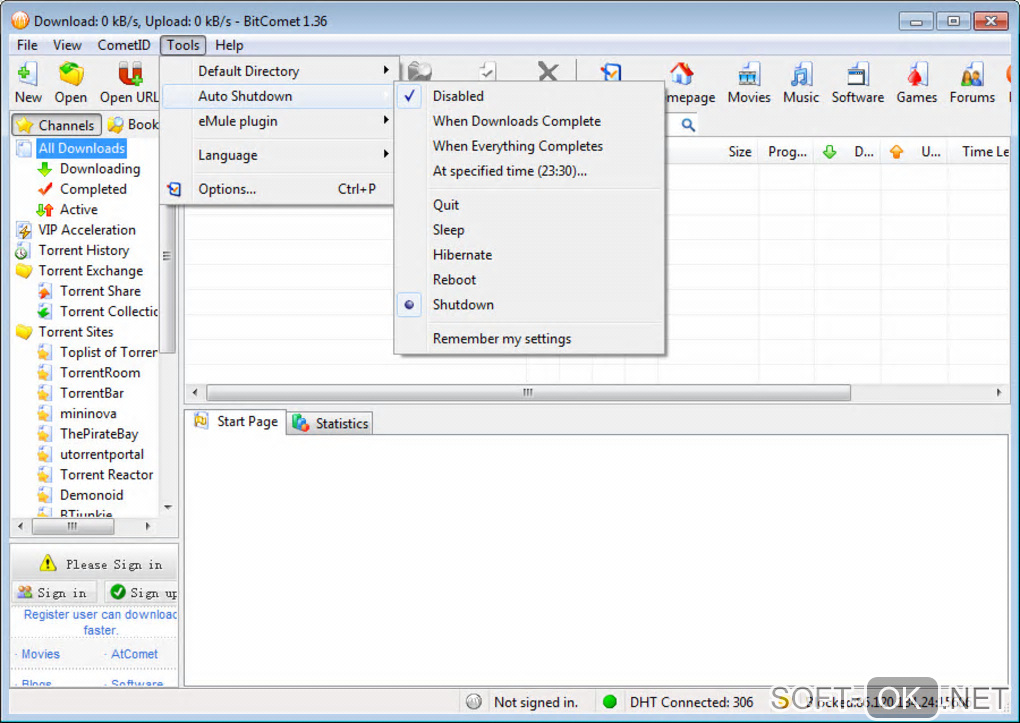Expand eMule plugin submenu
This screenshot has height=723, width=1020.
click(278, 121)
